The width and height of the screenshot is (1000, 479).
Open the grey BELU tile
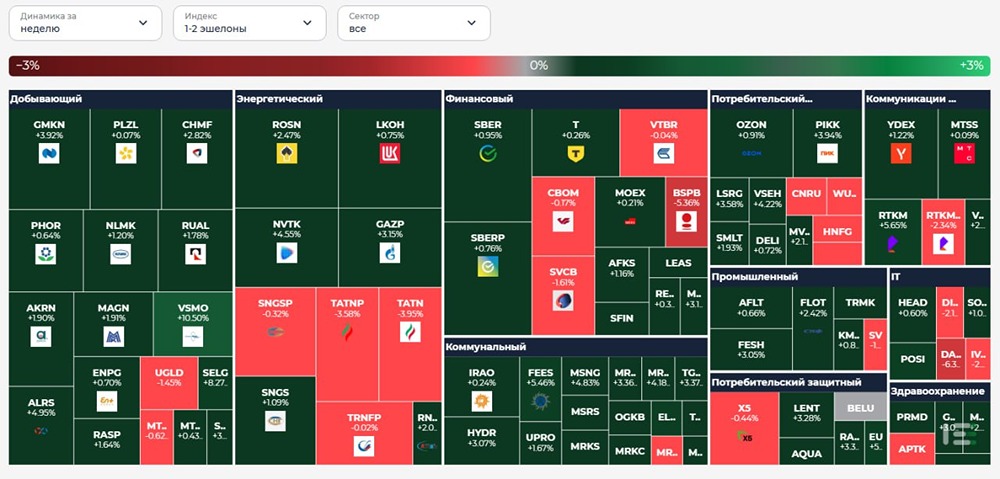861,407
